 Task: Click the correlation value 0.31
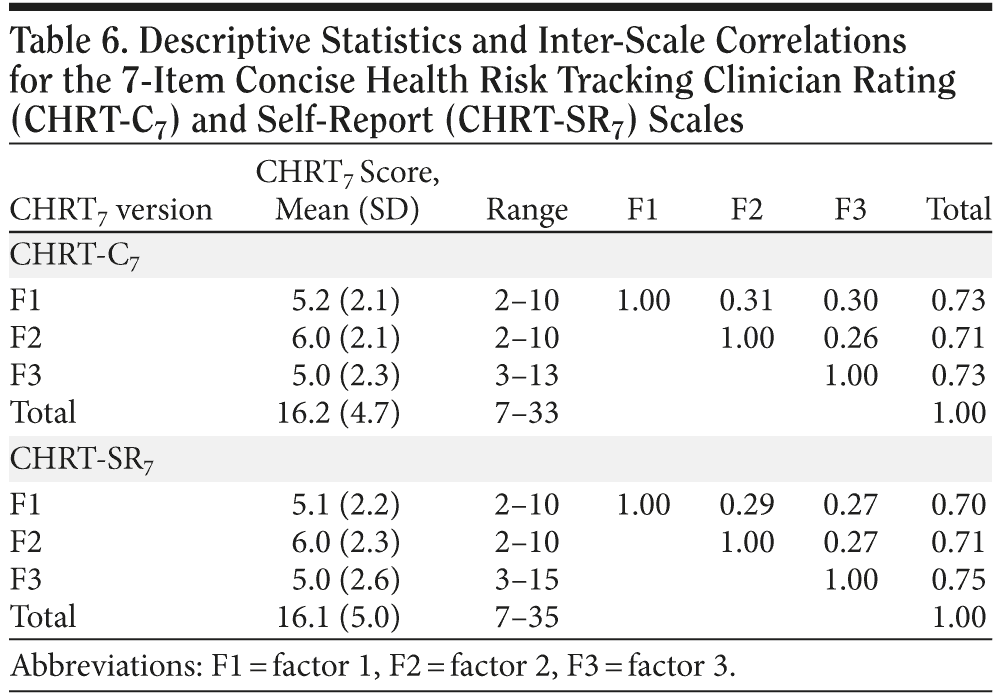point(746,301)
